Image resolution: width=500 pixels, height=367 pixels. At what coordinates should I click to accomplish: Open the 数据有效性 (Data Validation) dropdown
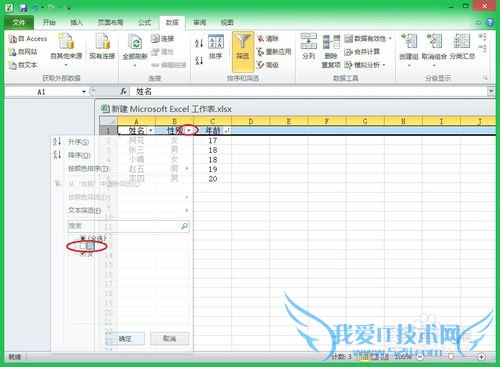pyautogui.click(x=368, y=39)
